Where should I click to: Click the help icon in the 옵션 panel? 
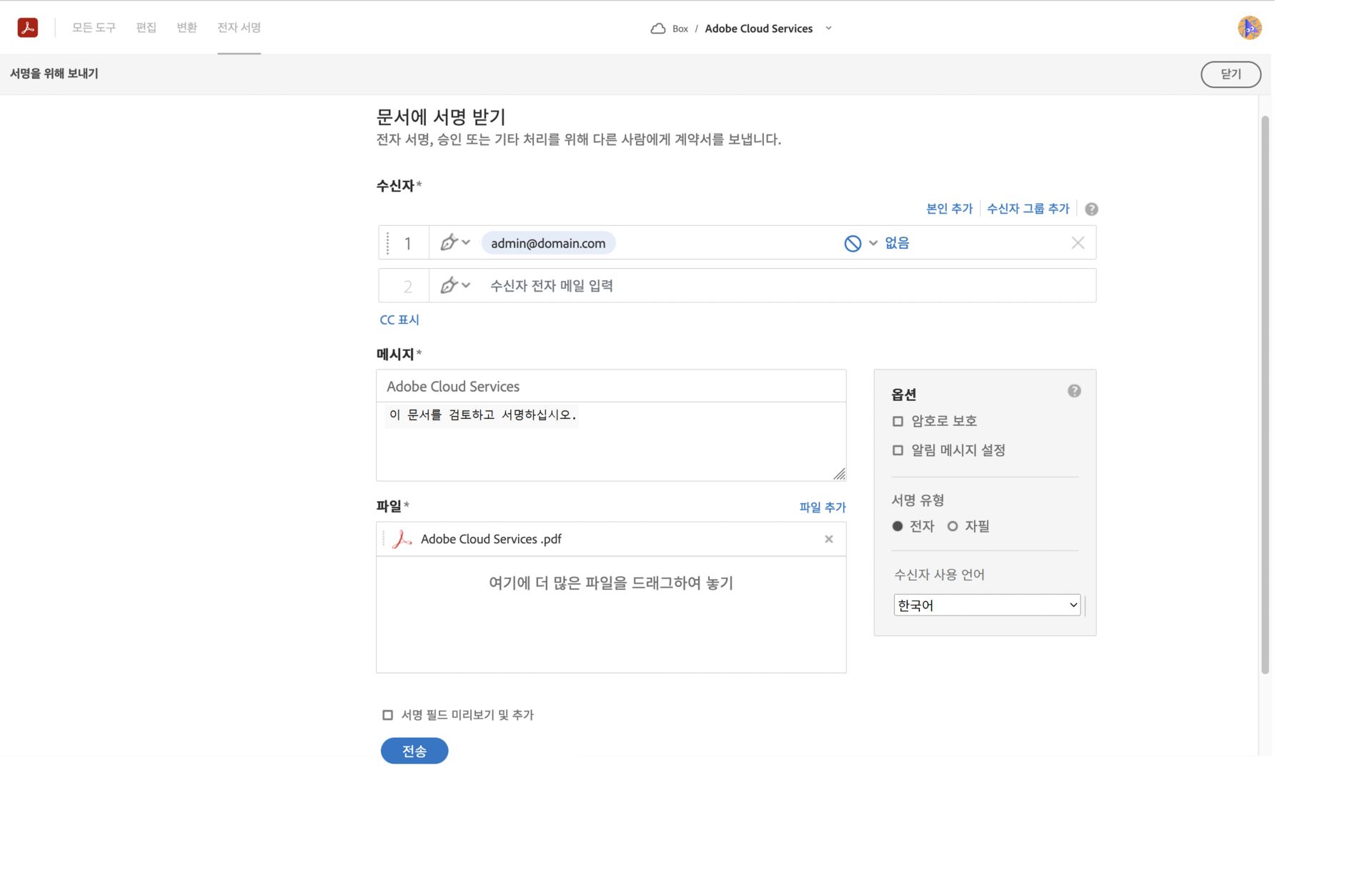point(1074,390)
